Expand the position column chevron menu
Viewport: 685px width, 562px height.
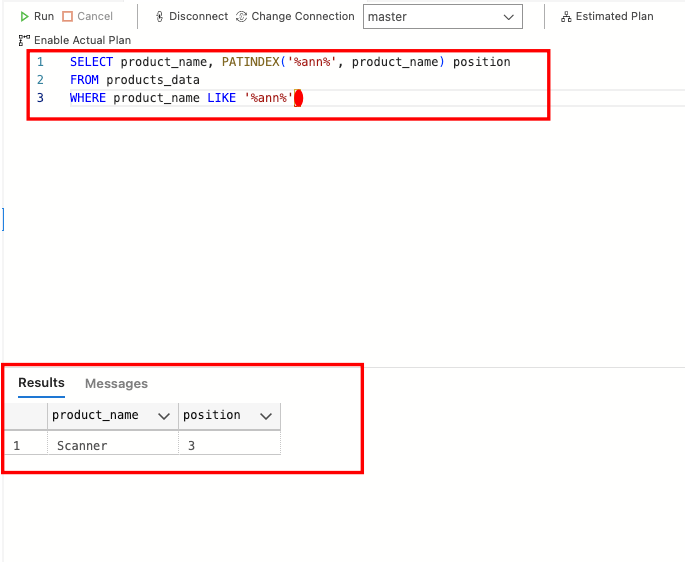click(266, 416)
